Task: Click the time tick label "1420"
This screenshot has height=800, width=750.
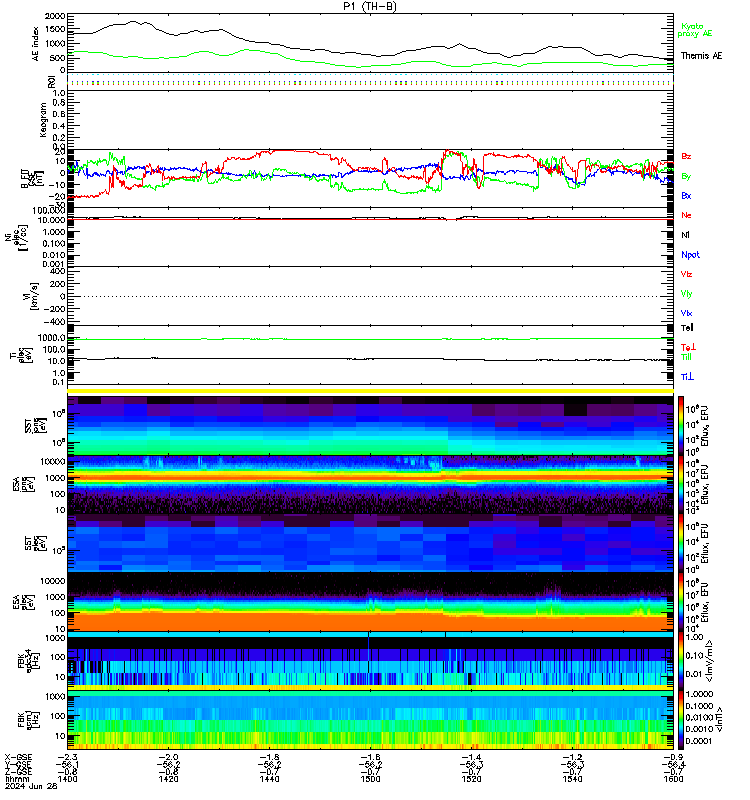Action: pyautogui.click(x=168, y=779)
